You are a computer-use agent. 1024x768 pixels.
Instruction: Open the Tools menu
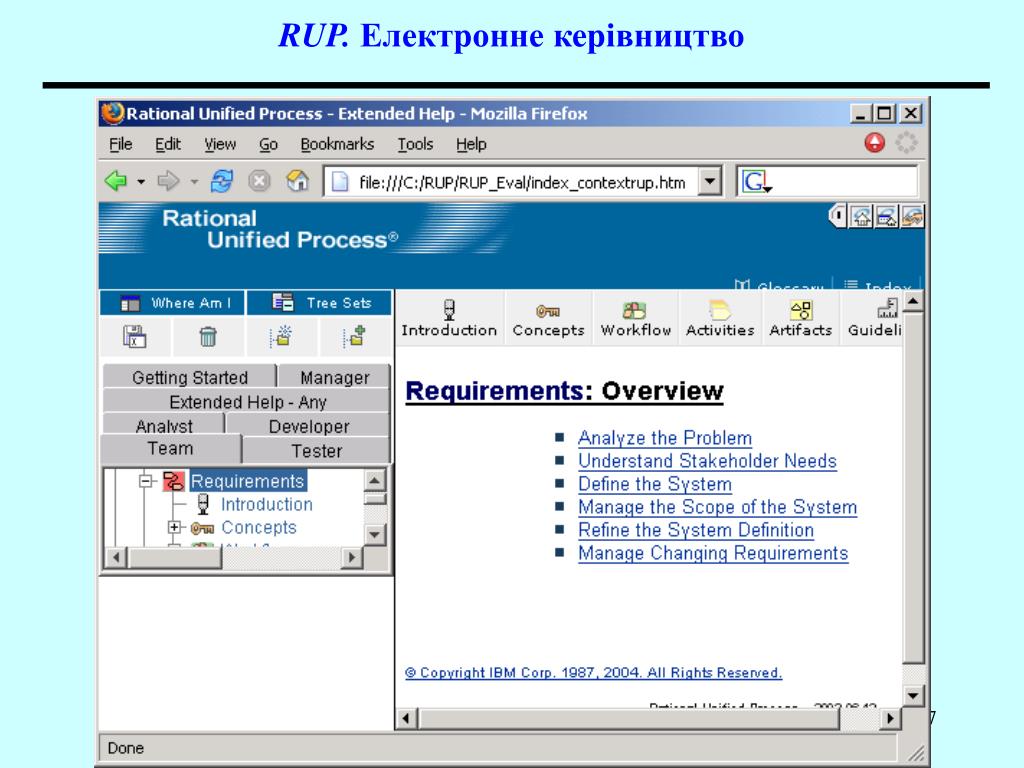(415, 144)
